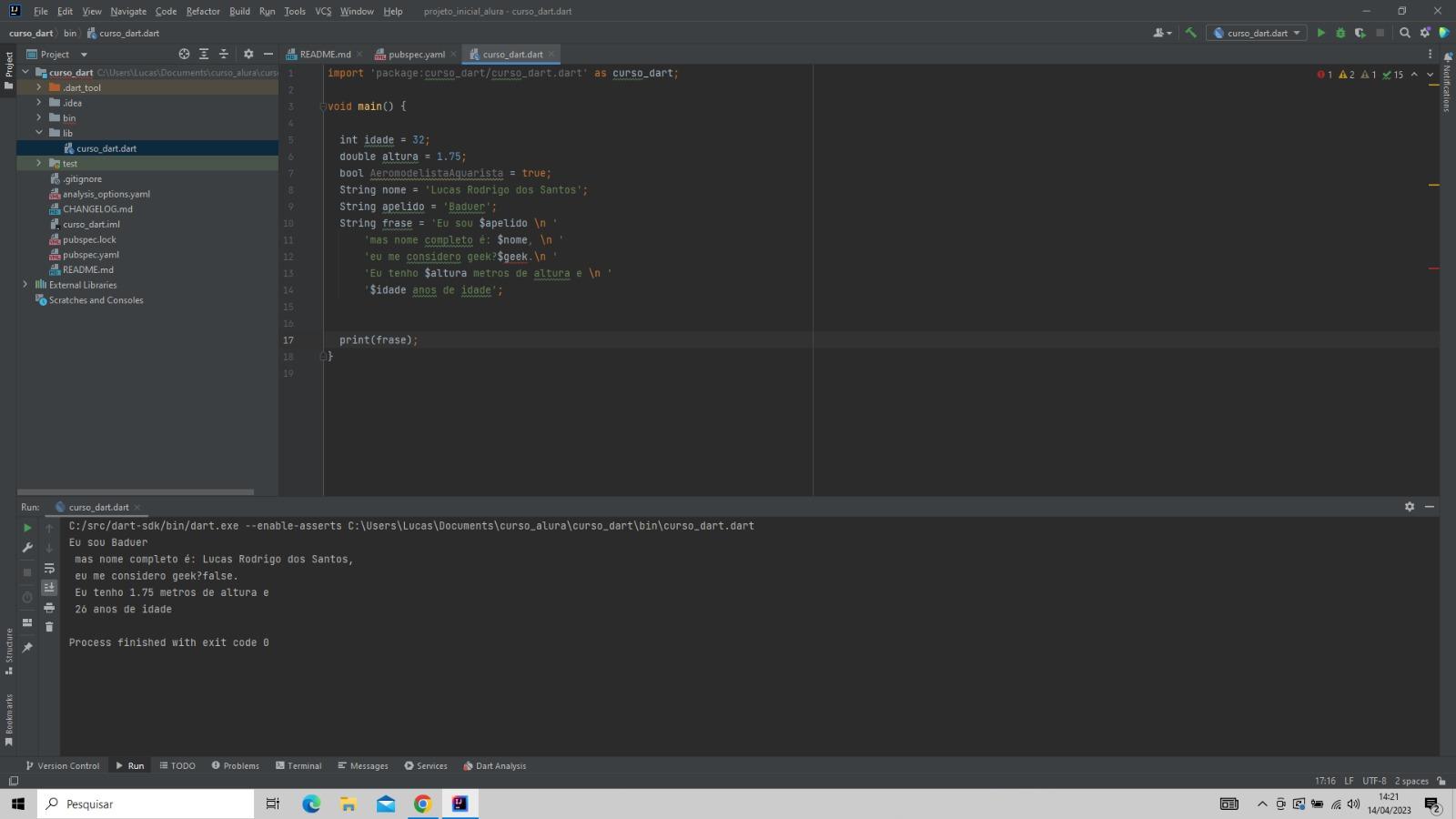Open IDE settings gear in top toolbar
This screenshot has height=819, width=1456.
click(1425, 33)
